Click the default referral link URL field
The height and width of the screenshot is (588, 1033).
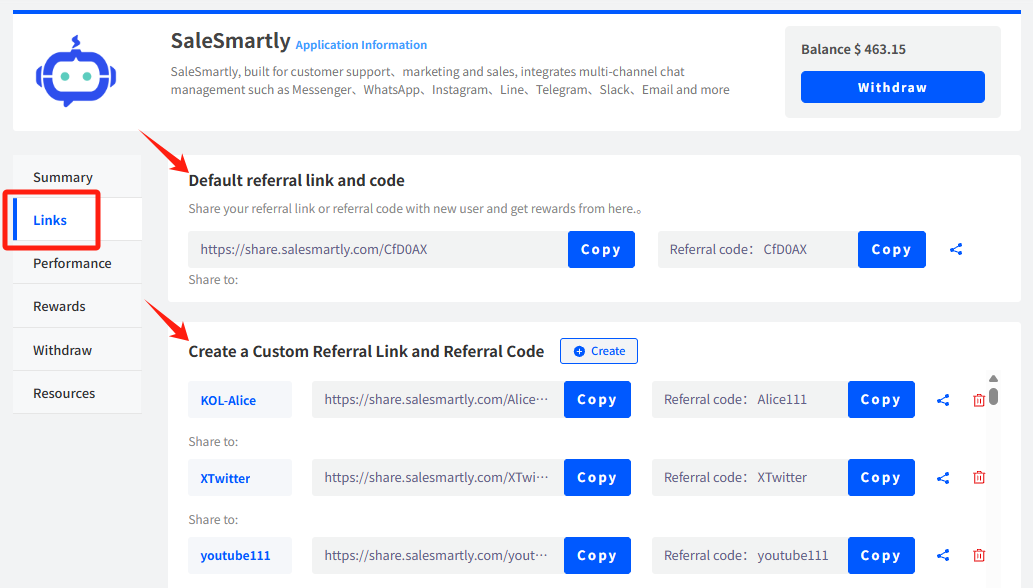(378, 250)
